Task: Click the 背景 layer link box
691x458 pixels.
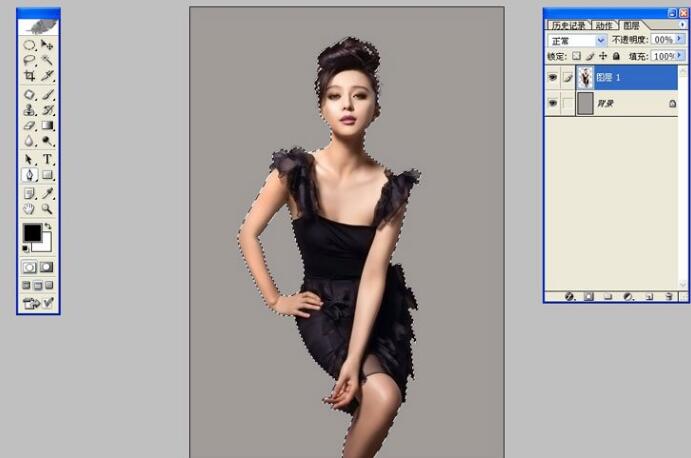Action: [x=568, y=104]
